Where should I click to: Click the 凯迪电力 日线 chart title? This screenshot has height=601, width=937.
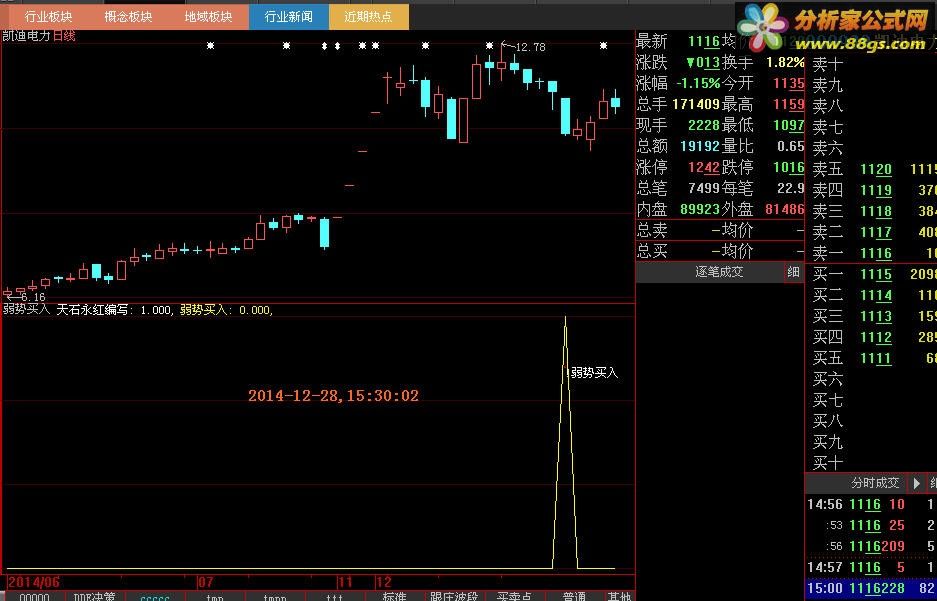[x=39, y=36]
